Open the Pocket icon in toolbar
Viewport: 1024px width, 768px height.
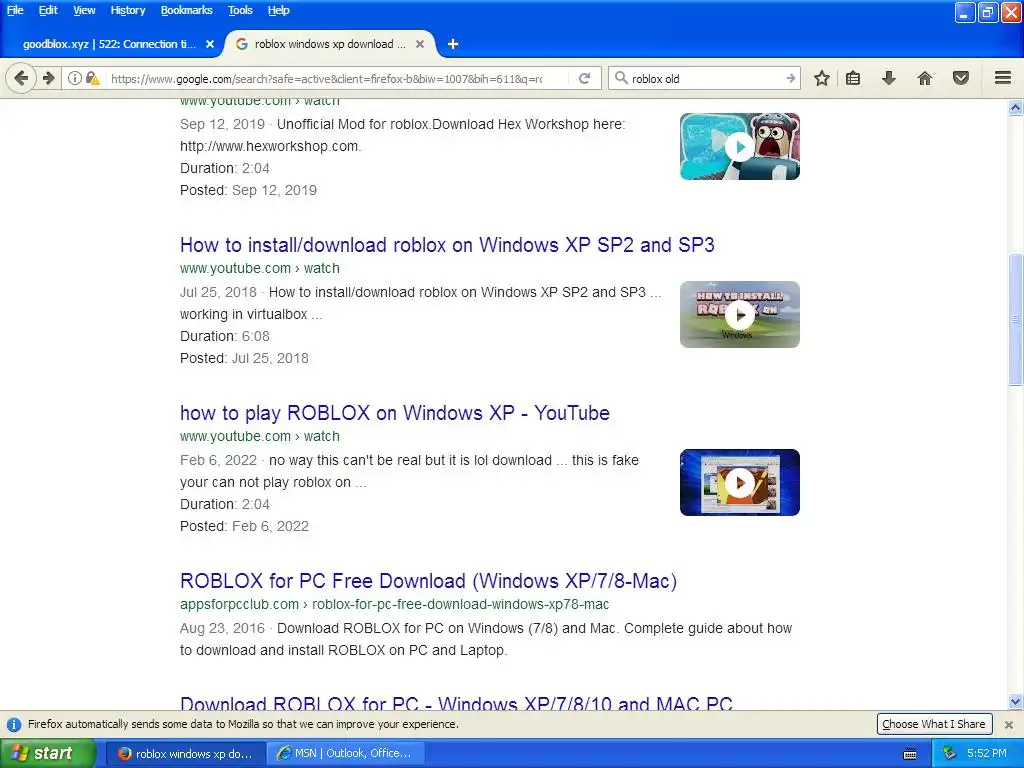pyautogui.click(x=961, y=78)
